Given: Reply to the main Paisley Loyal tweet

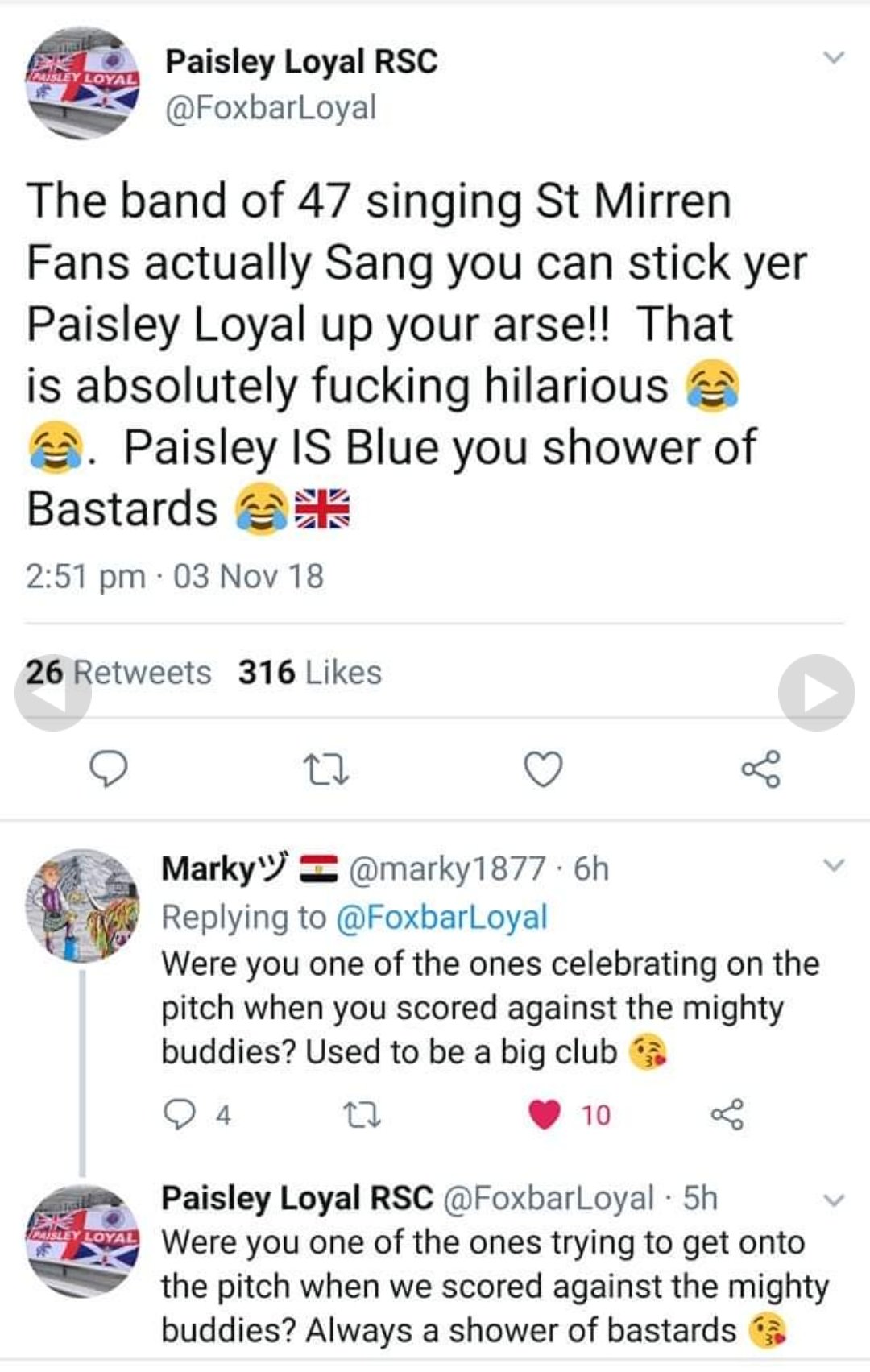Looking at the screenshot, I should tap(107, 769).
